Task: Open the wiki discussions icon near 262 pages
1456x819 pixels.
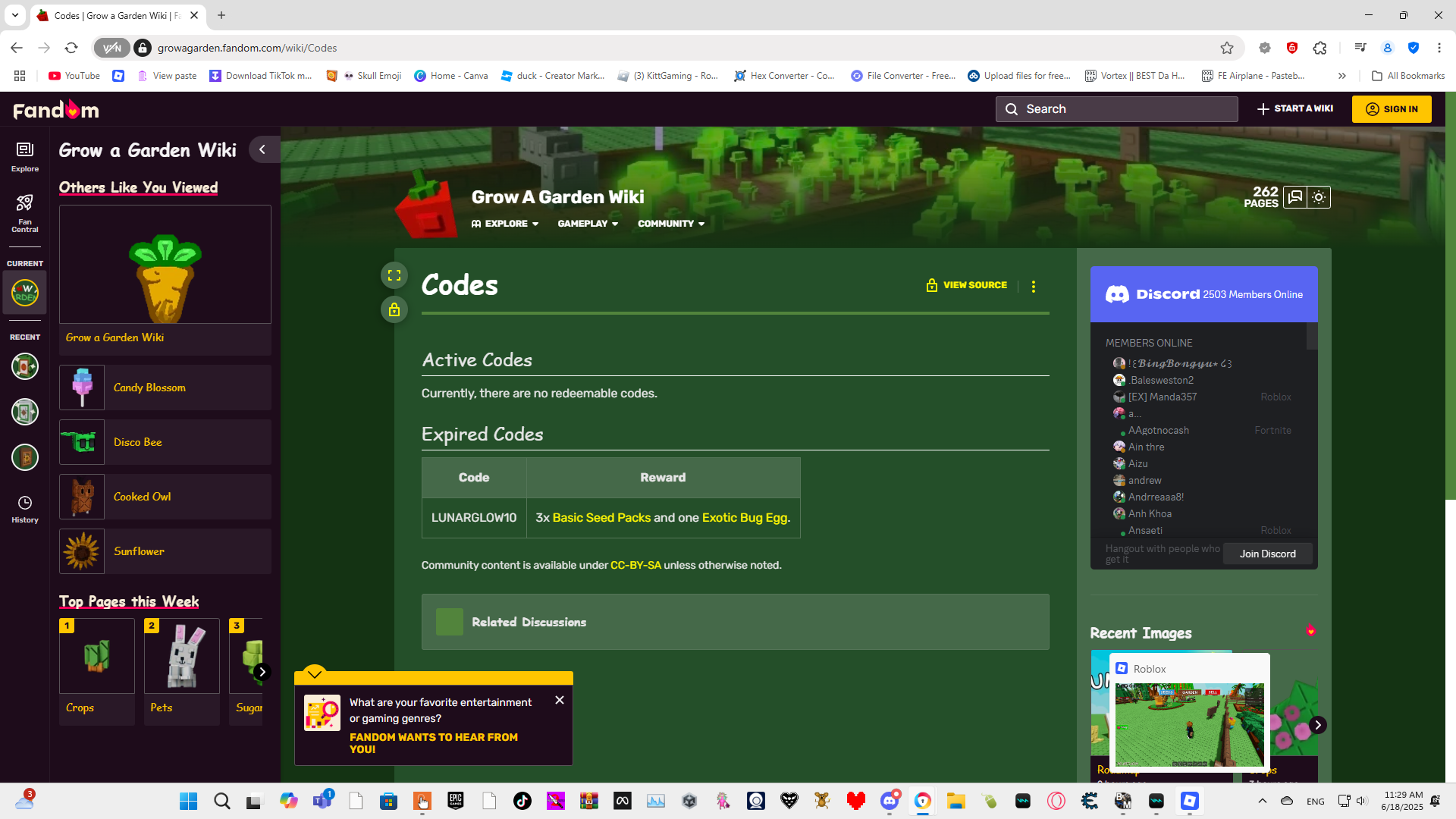Action: [1295, 197]
